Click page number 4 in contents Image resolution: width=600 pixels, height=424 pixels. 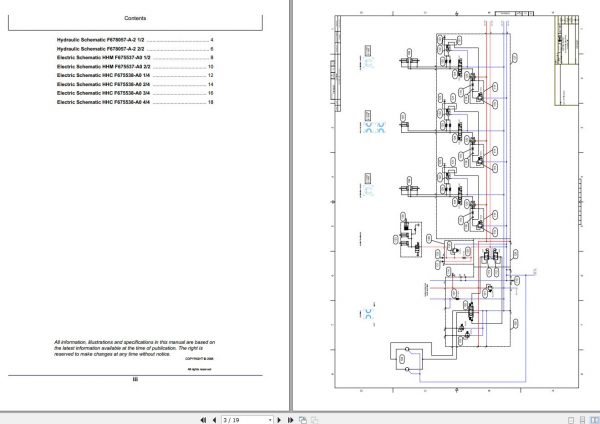pyautogui.click(x=212, y=40)
